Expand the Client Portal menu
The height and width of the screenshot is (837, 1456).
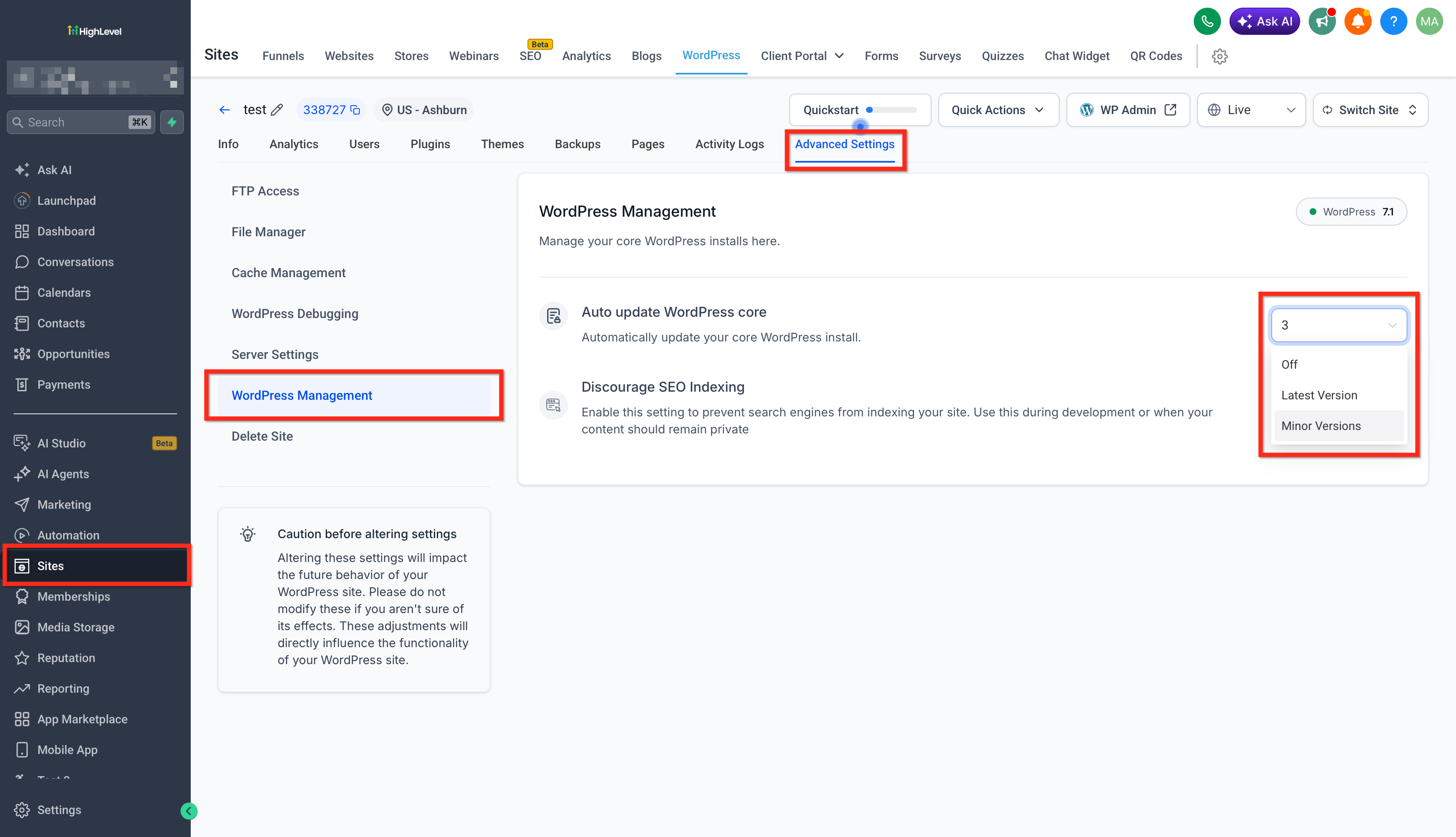click(x=802, y=56)
